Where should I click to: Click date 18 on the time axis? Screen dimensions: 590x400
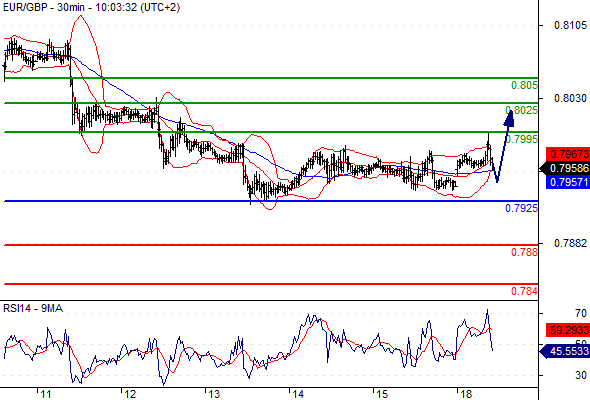coord(466,394)
